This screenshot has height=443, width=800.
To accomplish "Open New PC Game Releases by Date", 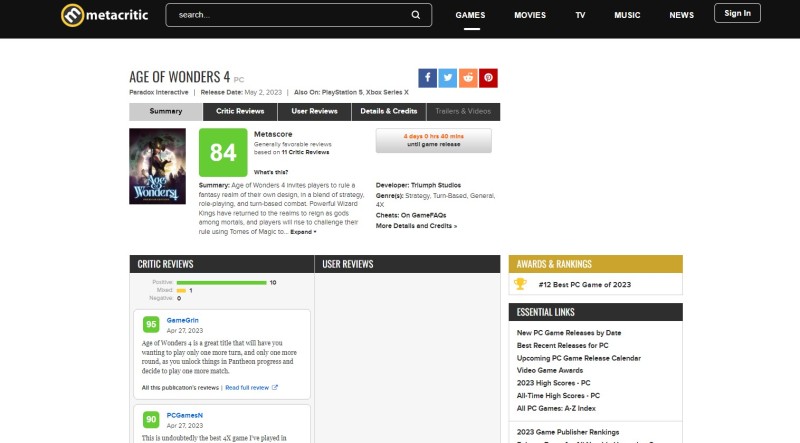I will (x=569, y=333).
